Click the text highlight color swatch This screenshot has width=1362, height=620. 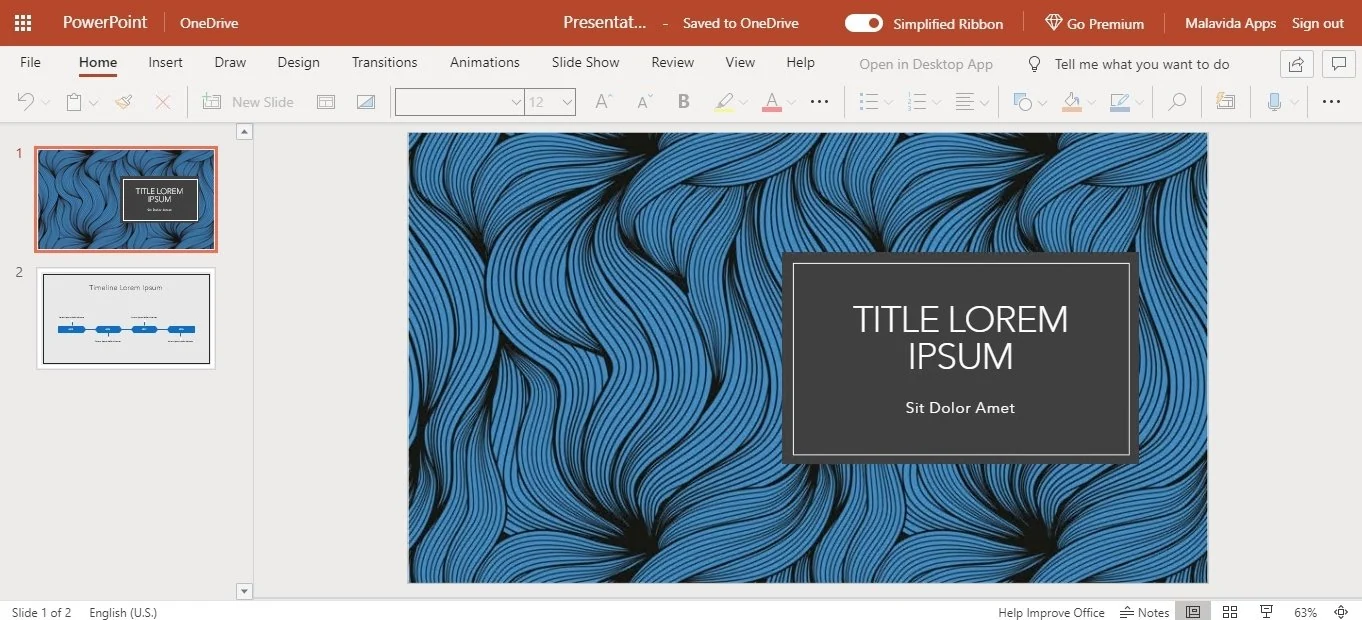(725, 102)
